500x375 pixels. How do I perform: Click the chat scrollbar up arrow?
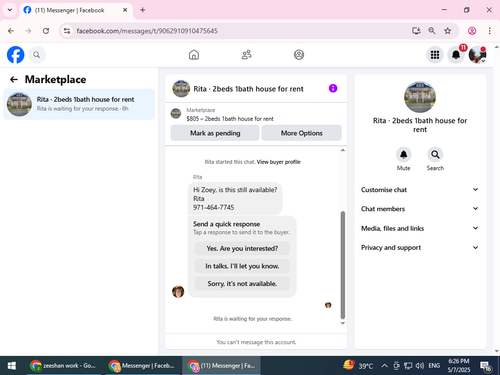click(343, 150)
